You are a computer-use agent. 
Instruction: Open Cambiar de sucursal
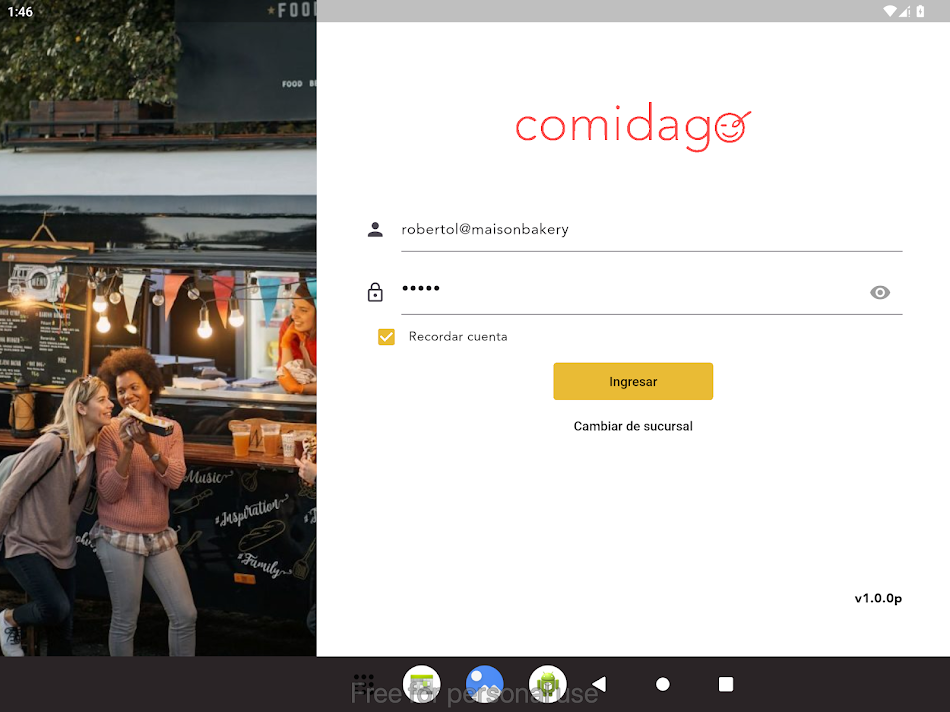click(632, 426)
